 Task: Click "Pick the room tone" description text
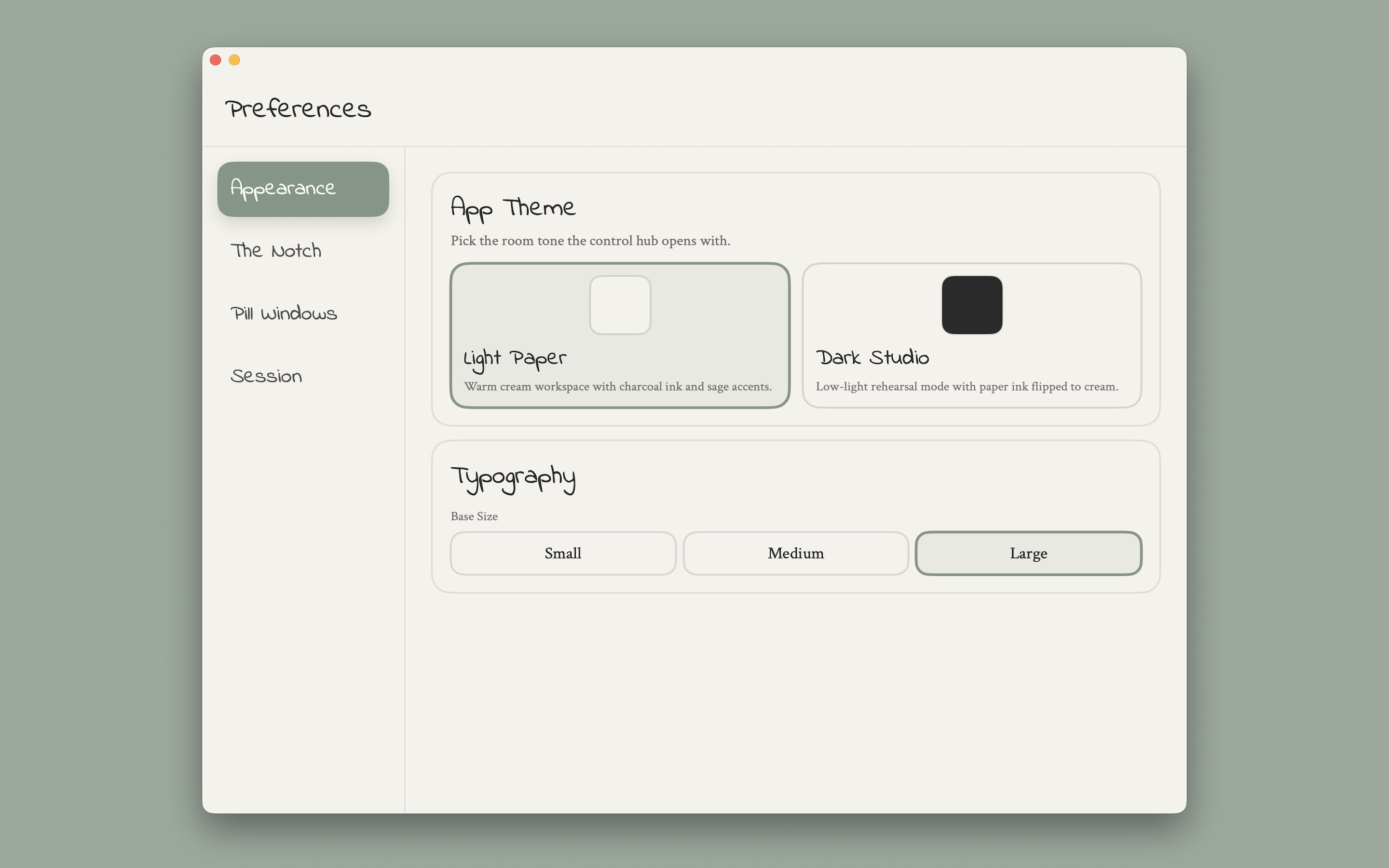tap(591, 241)
